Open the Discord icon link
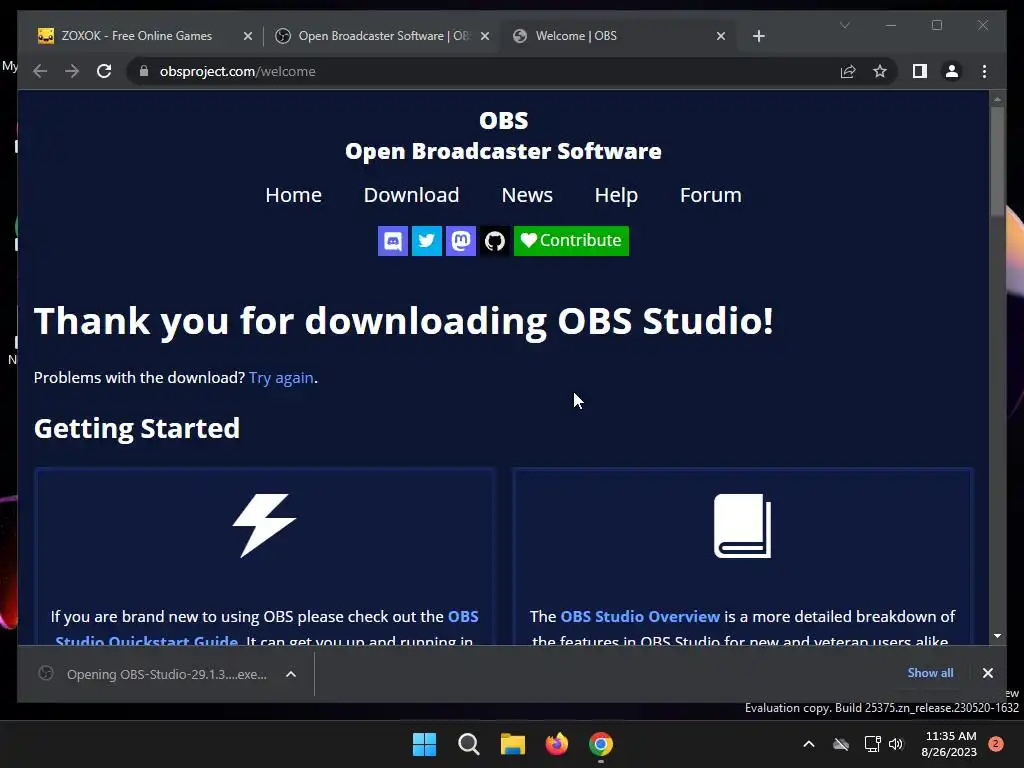The height and width of the screenshot is (768, 1024). [x=392, y=241]
